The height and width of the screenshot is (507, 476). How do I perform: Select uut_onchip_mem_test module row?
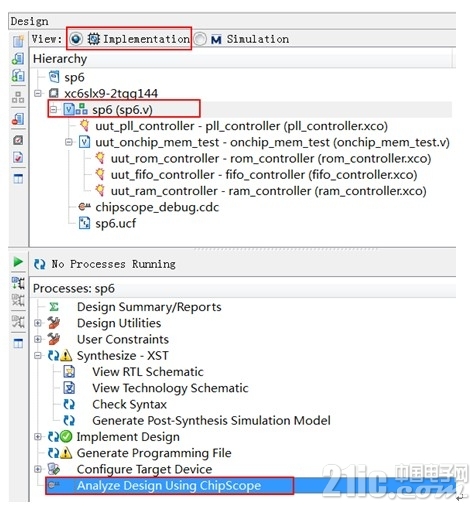coord(272,142)
